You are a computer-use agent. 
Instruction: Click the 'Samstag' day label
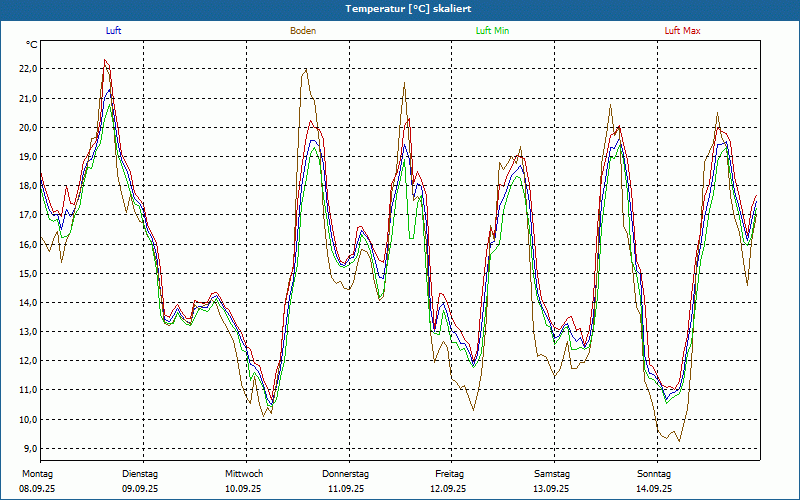coord(552,473)
